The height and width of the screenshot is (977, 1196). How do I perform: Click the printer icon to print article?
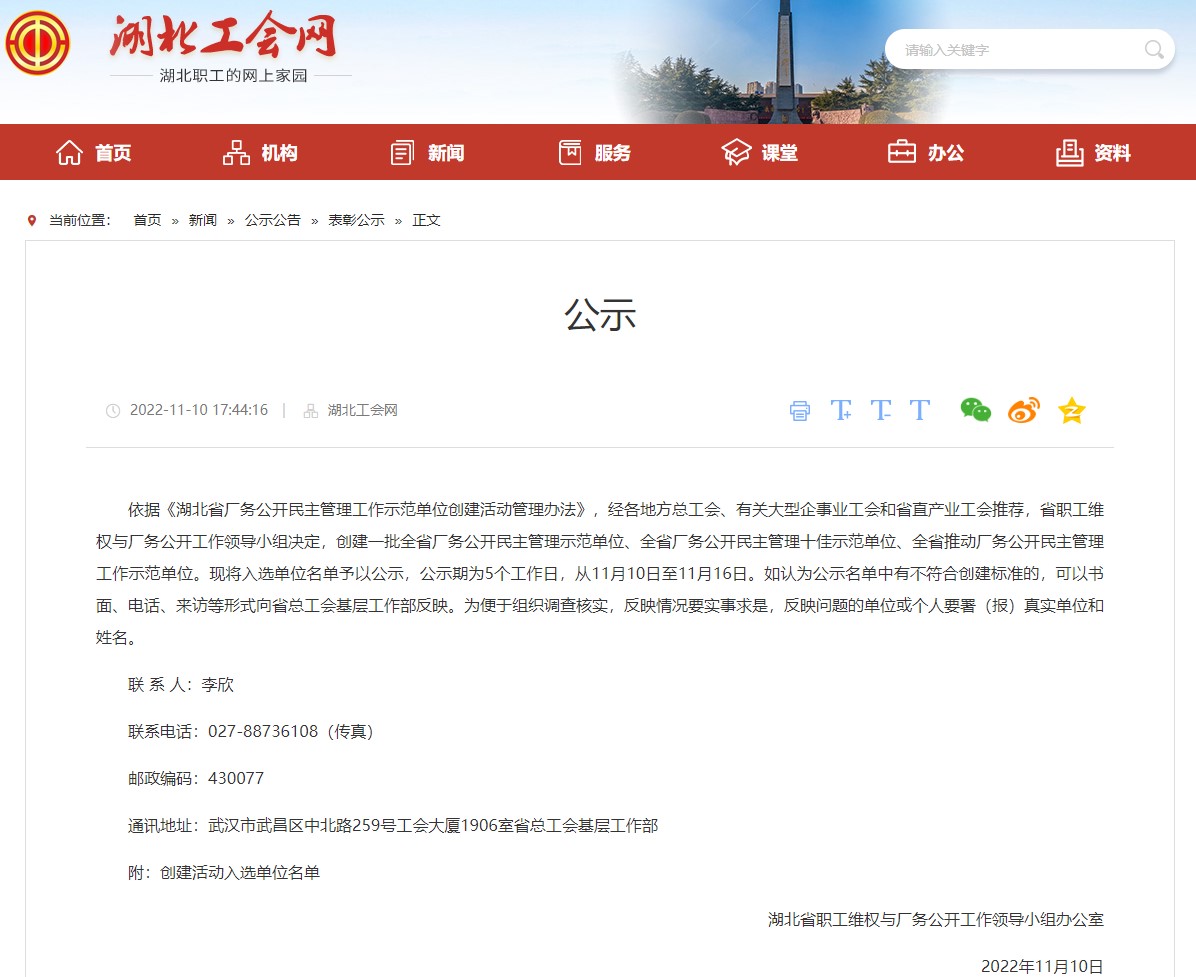(800, 411)
